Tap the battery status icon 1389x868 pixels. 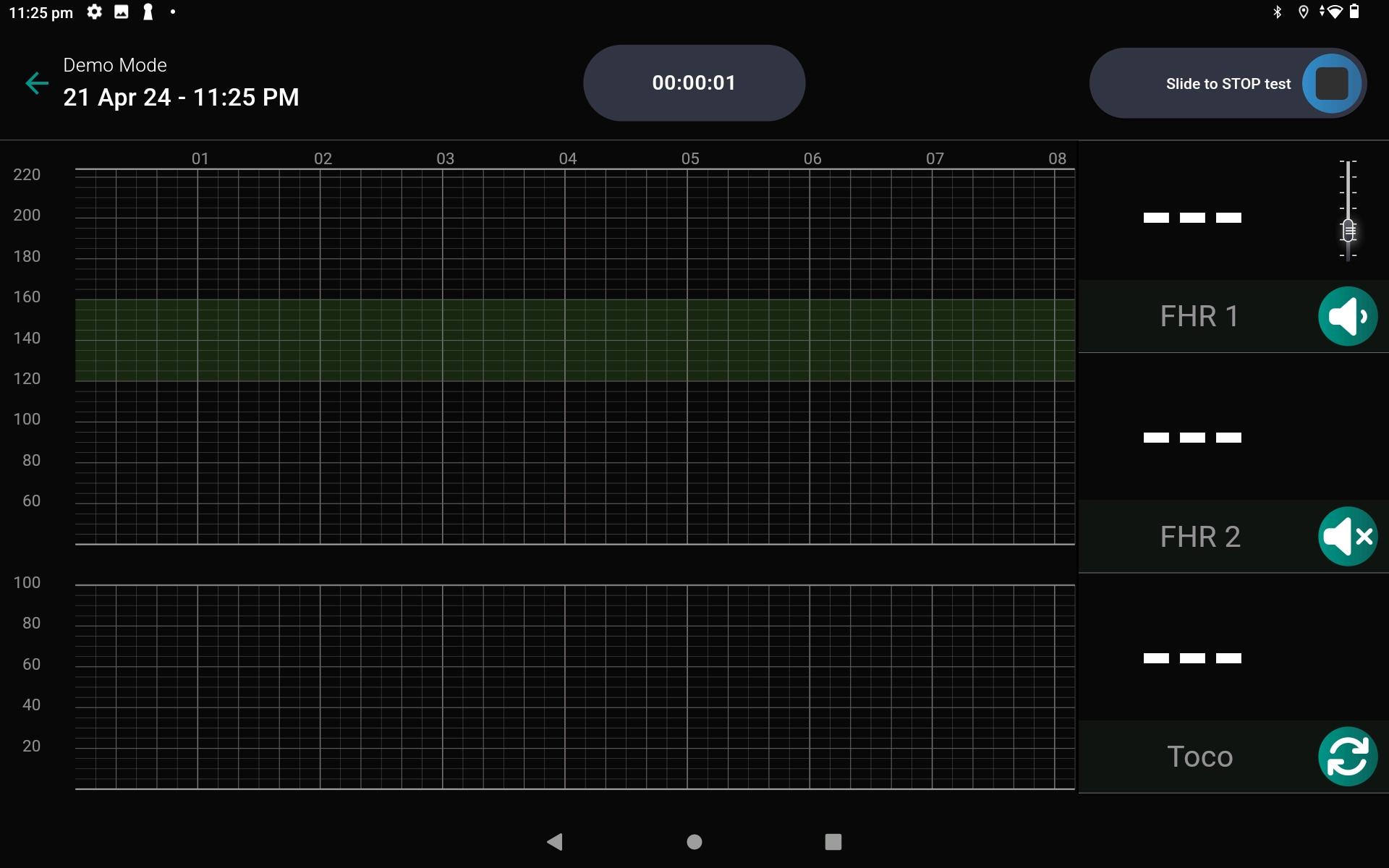[x=1355, y=12]
